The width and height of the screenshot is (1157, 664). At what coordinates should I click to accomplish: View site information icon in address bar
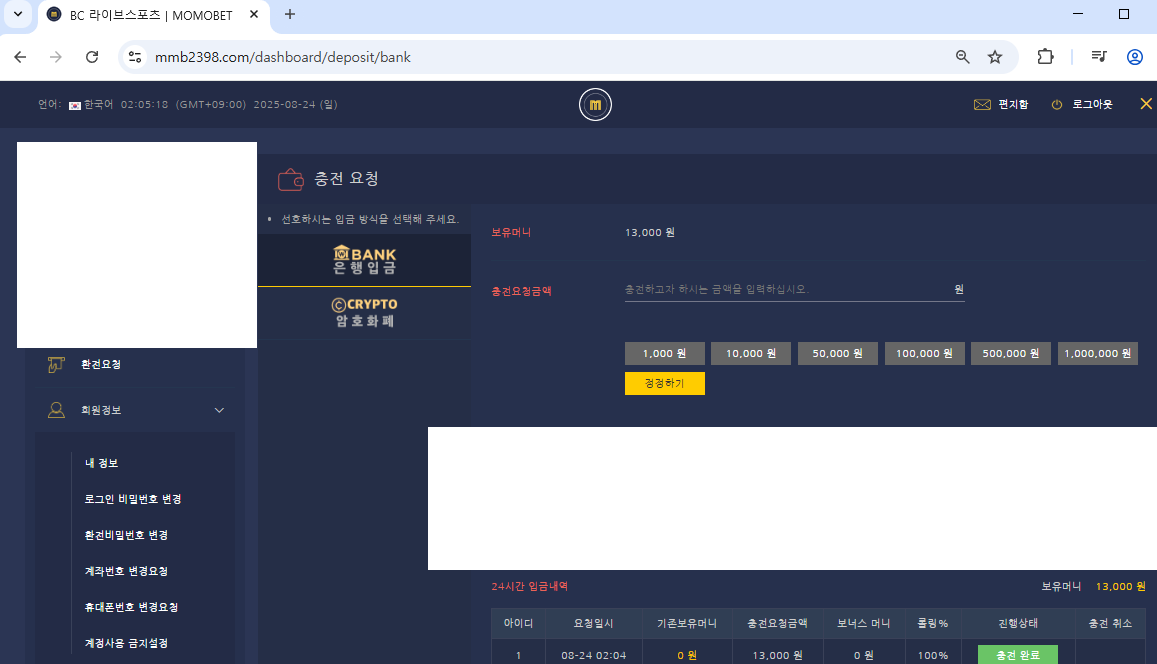(135, 57)
